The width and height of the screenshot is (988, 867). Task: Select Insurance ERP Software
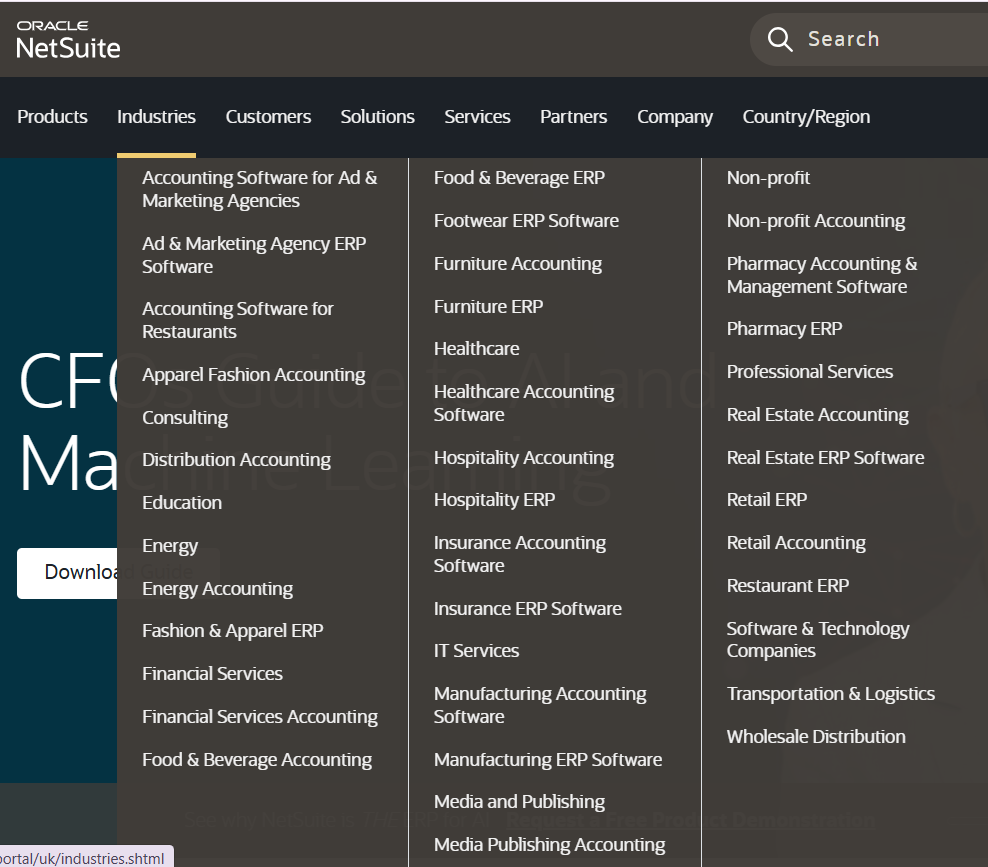(x=527, y=609)
